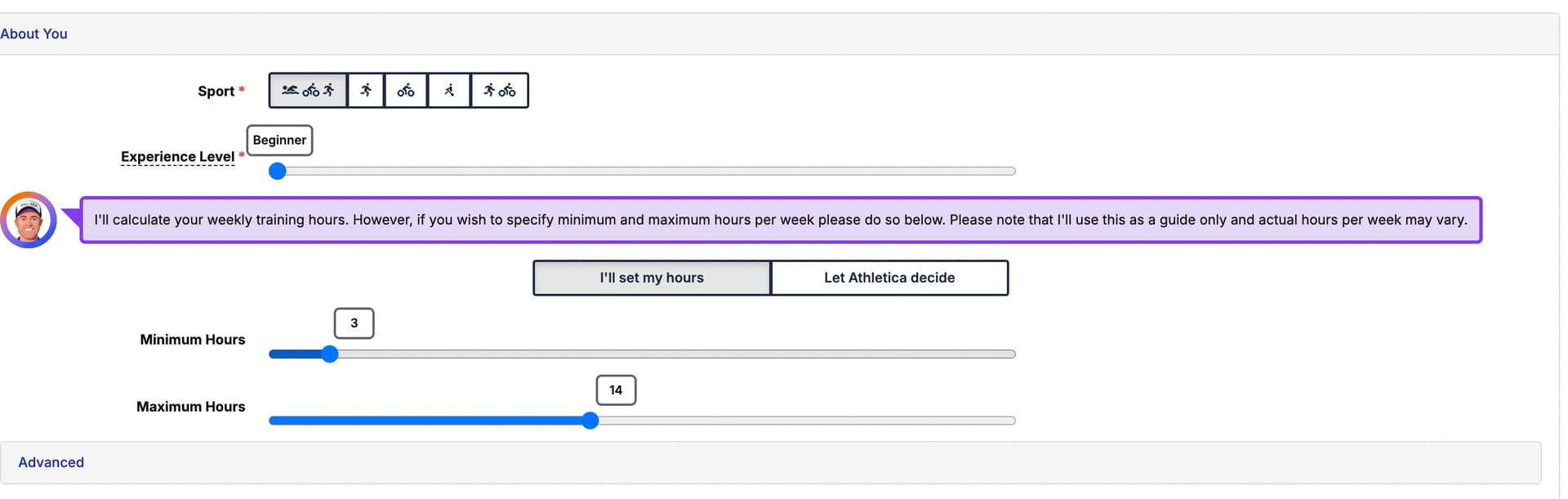Click the Minimum Hours slider handle

point(329,354)
